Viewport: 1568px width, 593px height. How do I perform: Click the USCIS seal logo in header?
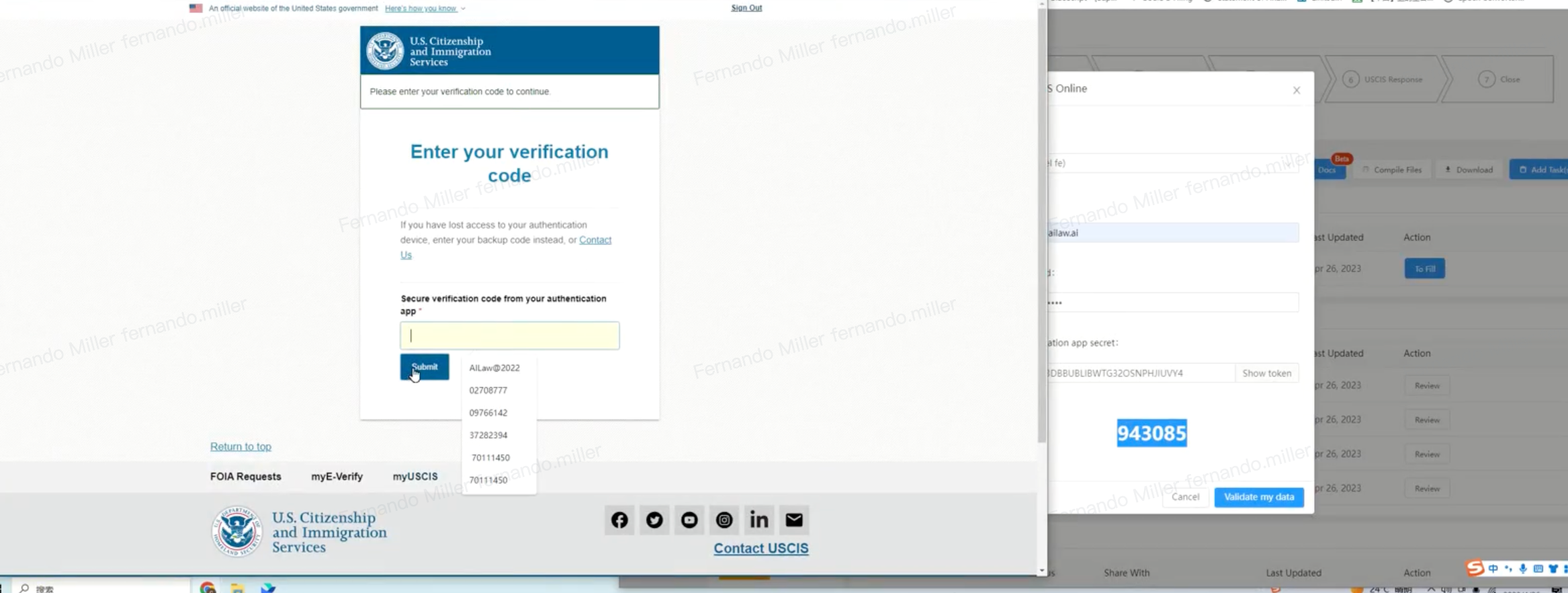click(x=385, y=51)
